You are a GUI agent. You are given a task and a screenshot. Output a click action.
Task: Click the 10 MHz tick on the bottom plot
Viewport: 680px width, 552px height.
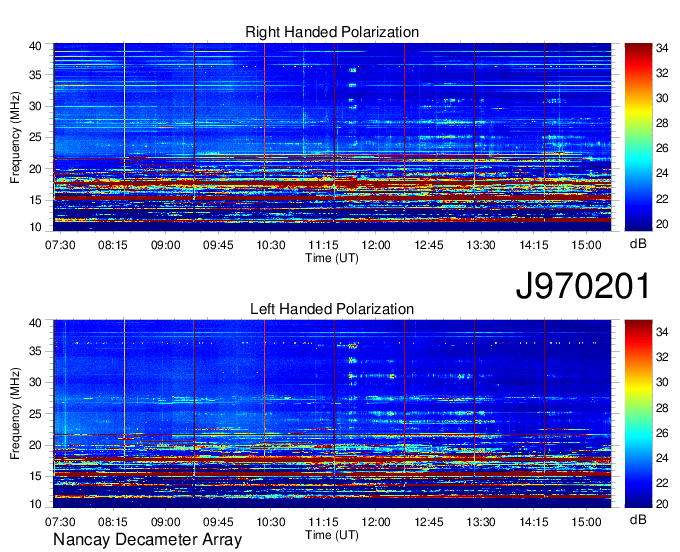tap(36, 504)
